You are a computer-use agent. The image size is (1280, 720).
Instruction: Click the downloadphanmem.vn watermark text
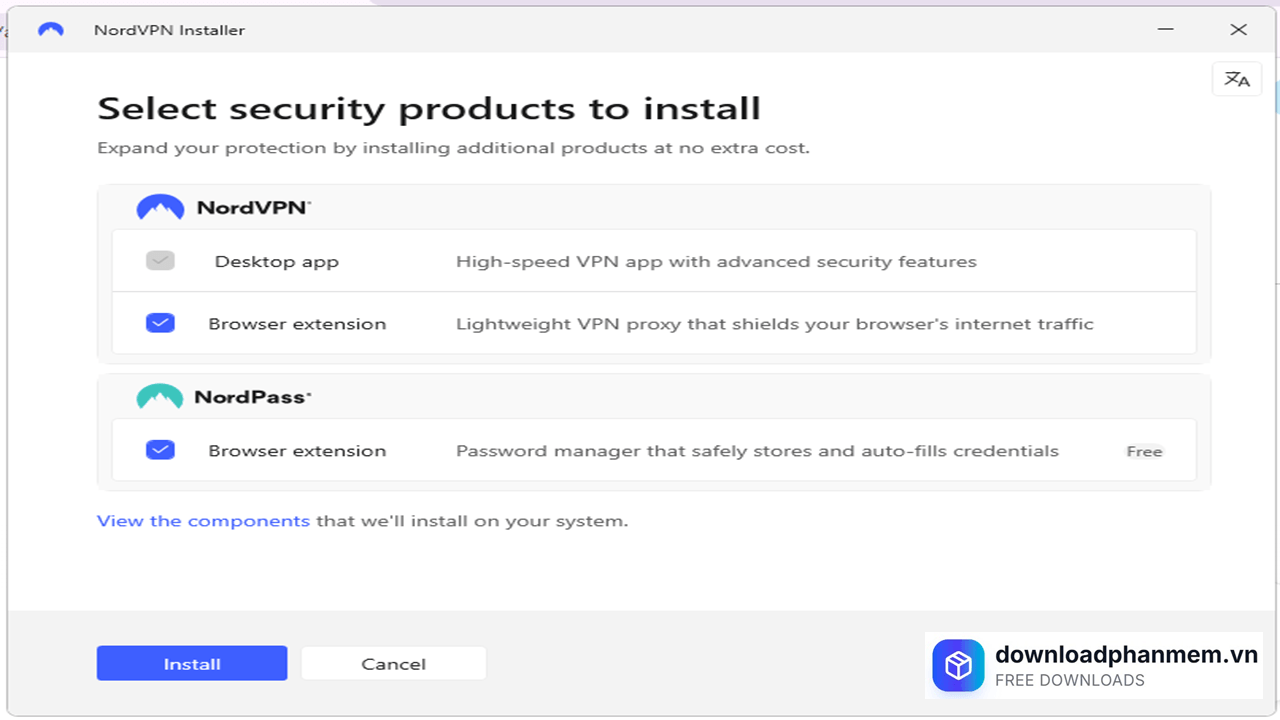(x=1126, y=655)
